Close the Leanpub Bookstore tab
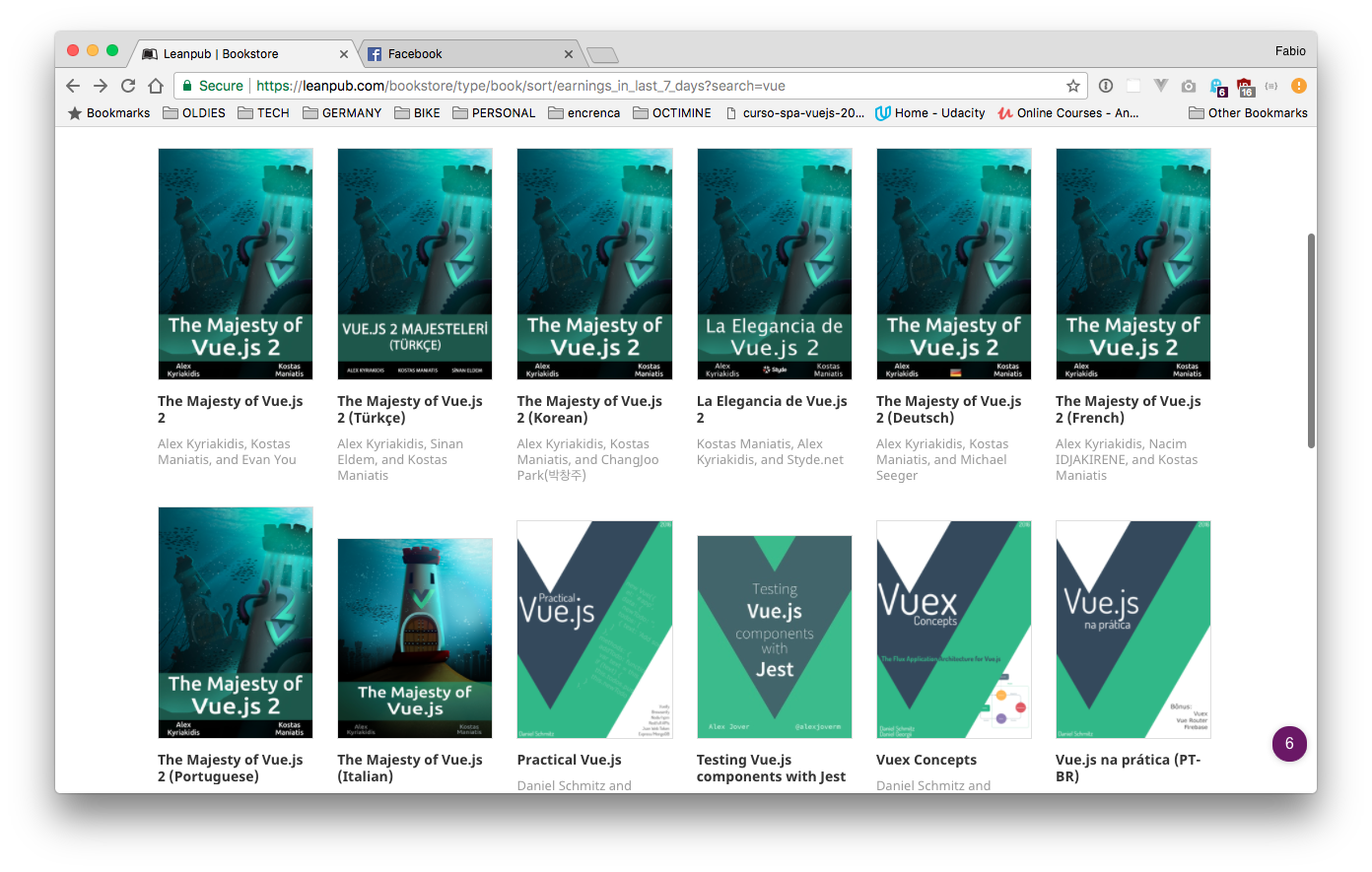The width and height of the screenshot is (1372, 872). [x=344, y=54]
